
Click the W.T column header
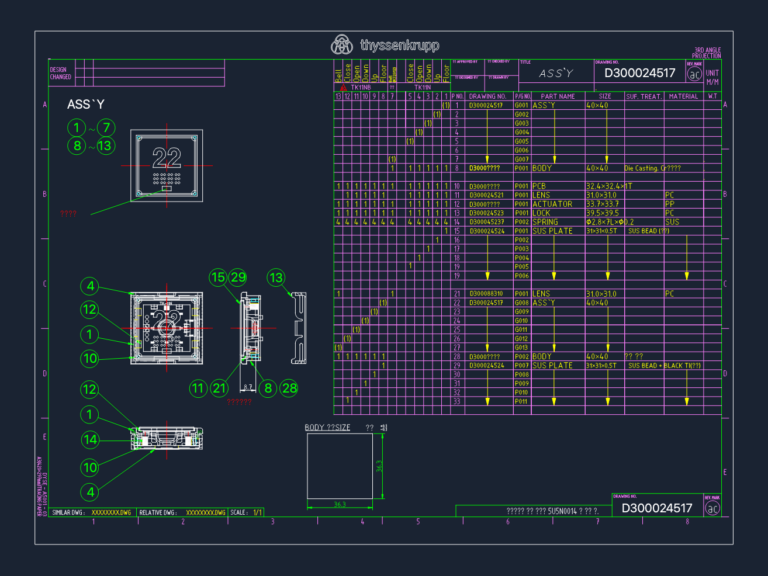click(x=712, y=96)
